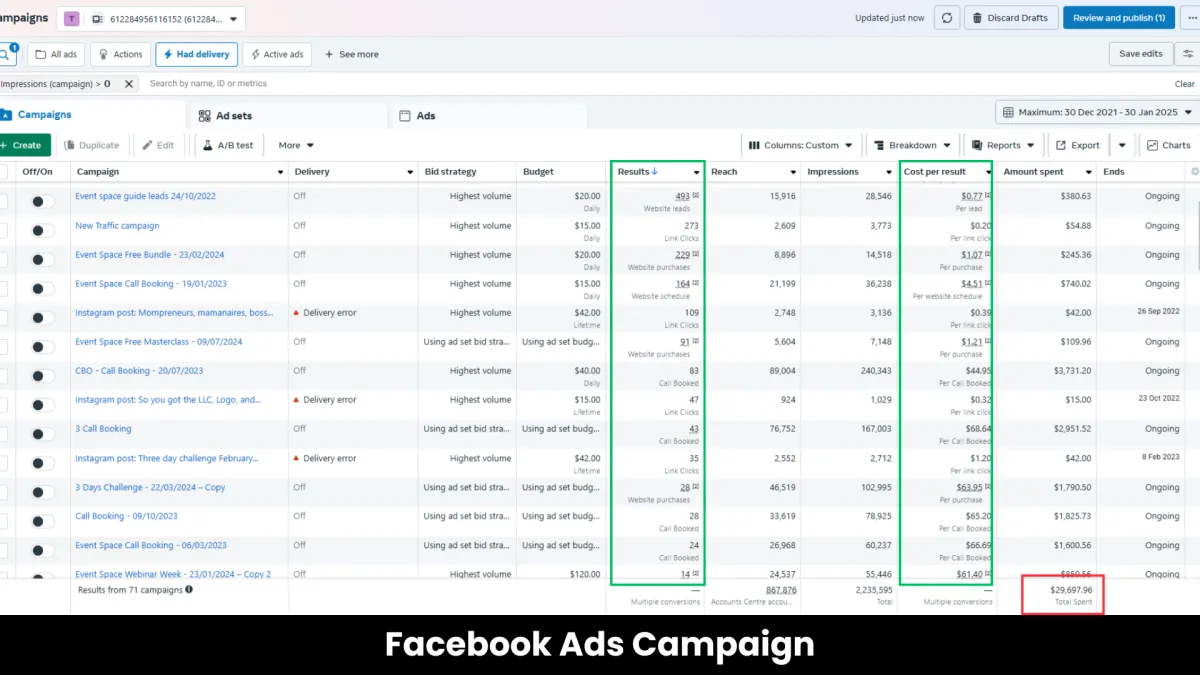The height and width of the screenshot is (675, 1200).
Task: Open the three-dot overflow menu beside Review and publish
Action: click(x=1189, y=18)
